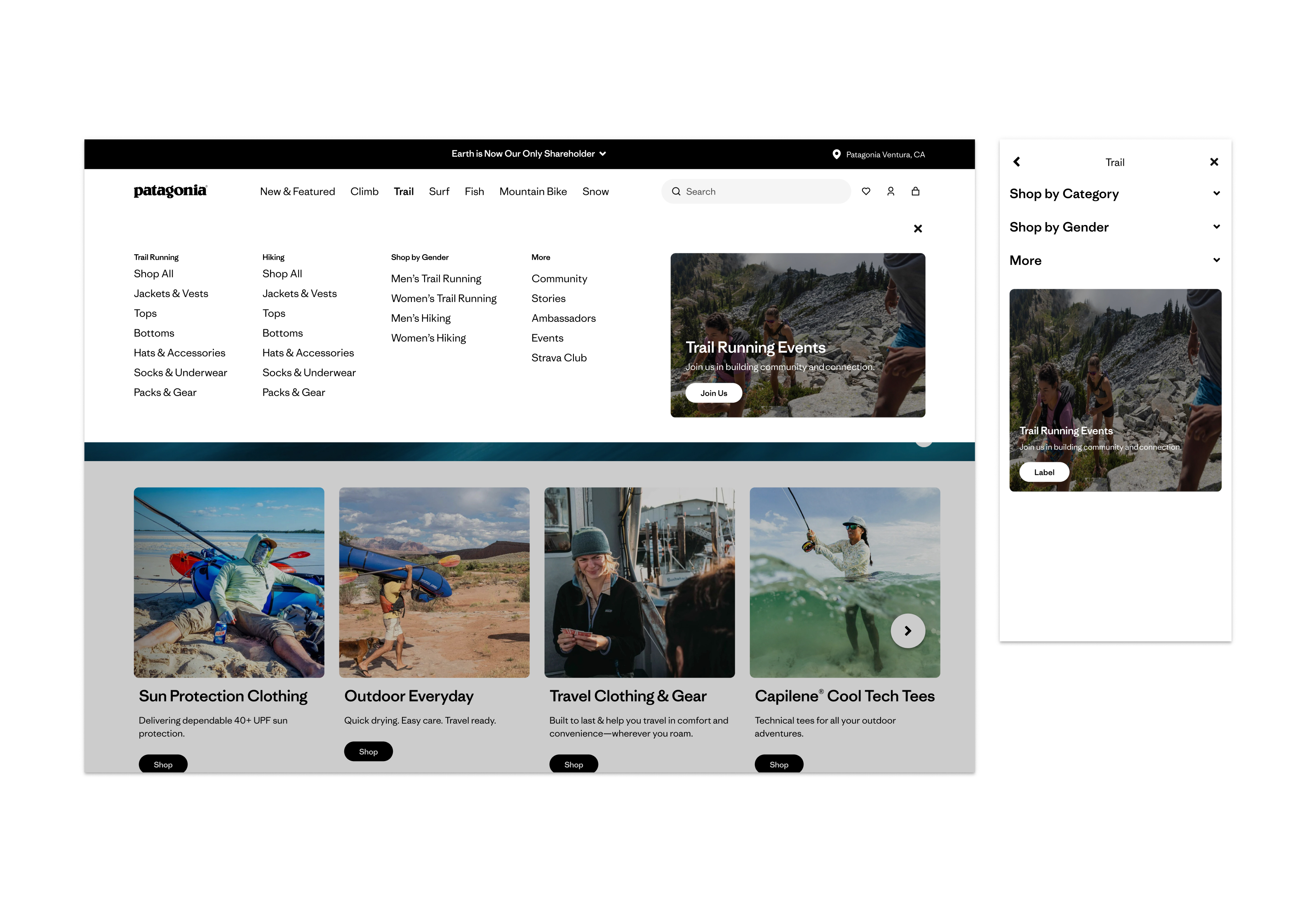Open the Outdoor Everyday thumbnail image
This screenshot has width=1316, height=912.
pyautogui.click(x=434, y=582)
